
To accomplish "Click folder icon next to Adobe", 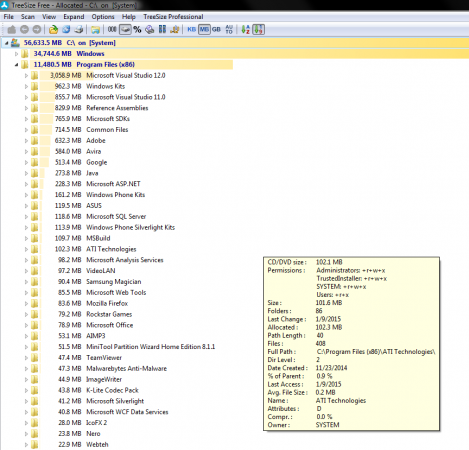I will coord(35,141).
